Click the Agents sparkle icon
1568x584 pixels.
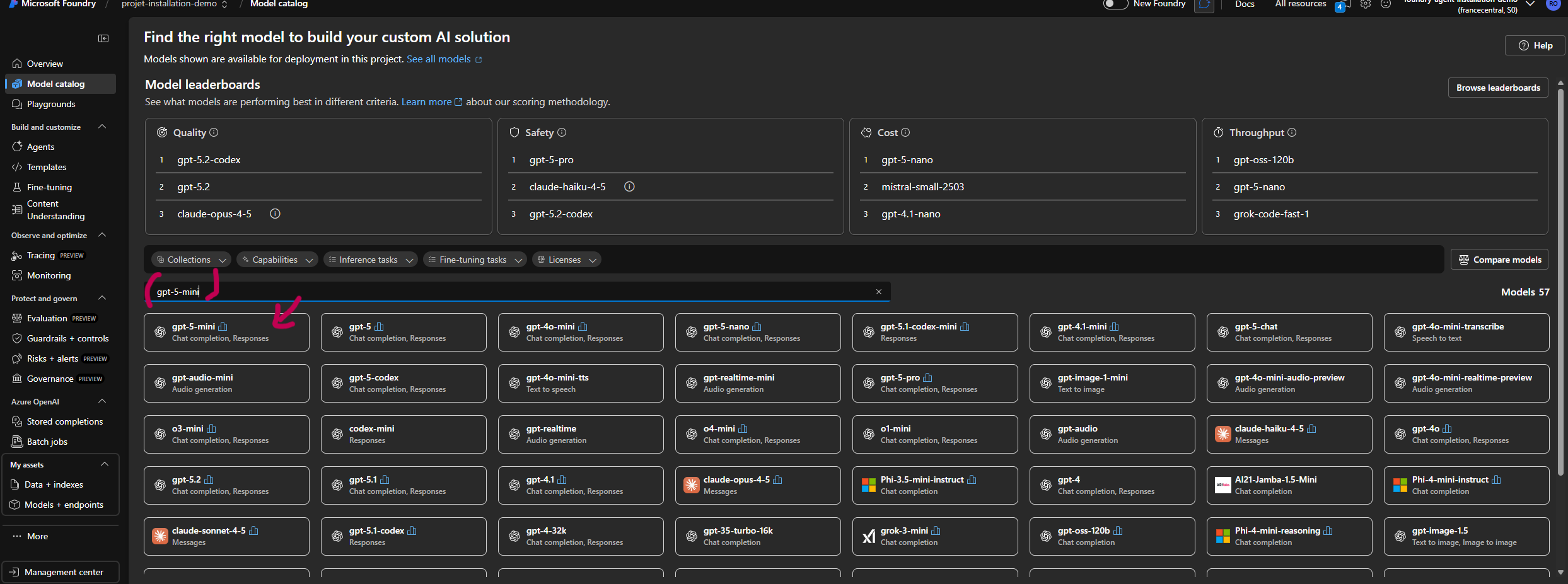click(x=17, y=147)
